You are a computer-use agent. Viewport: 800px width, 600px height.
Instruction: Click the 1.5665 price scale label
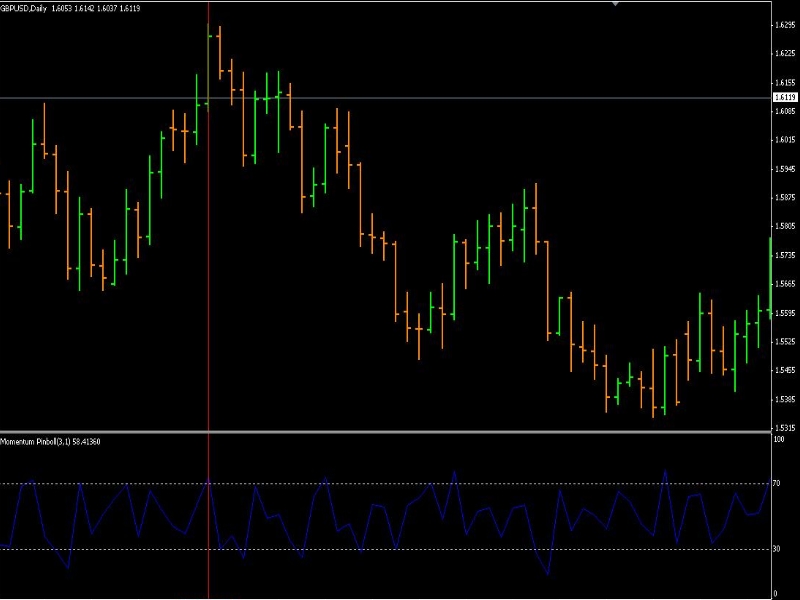coord(785,284)
